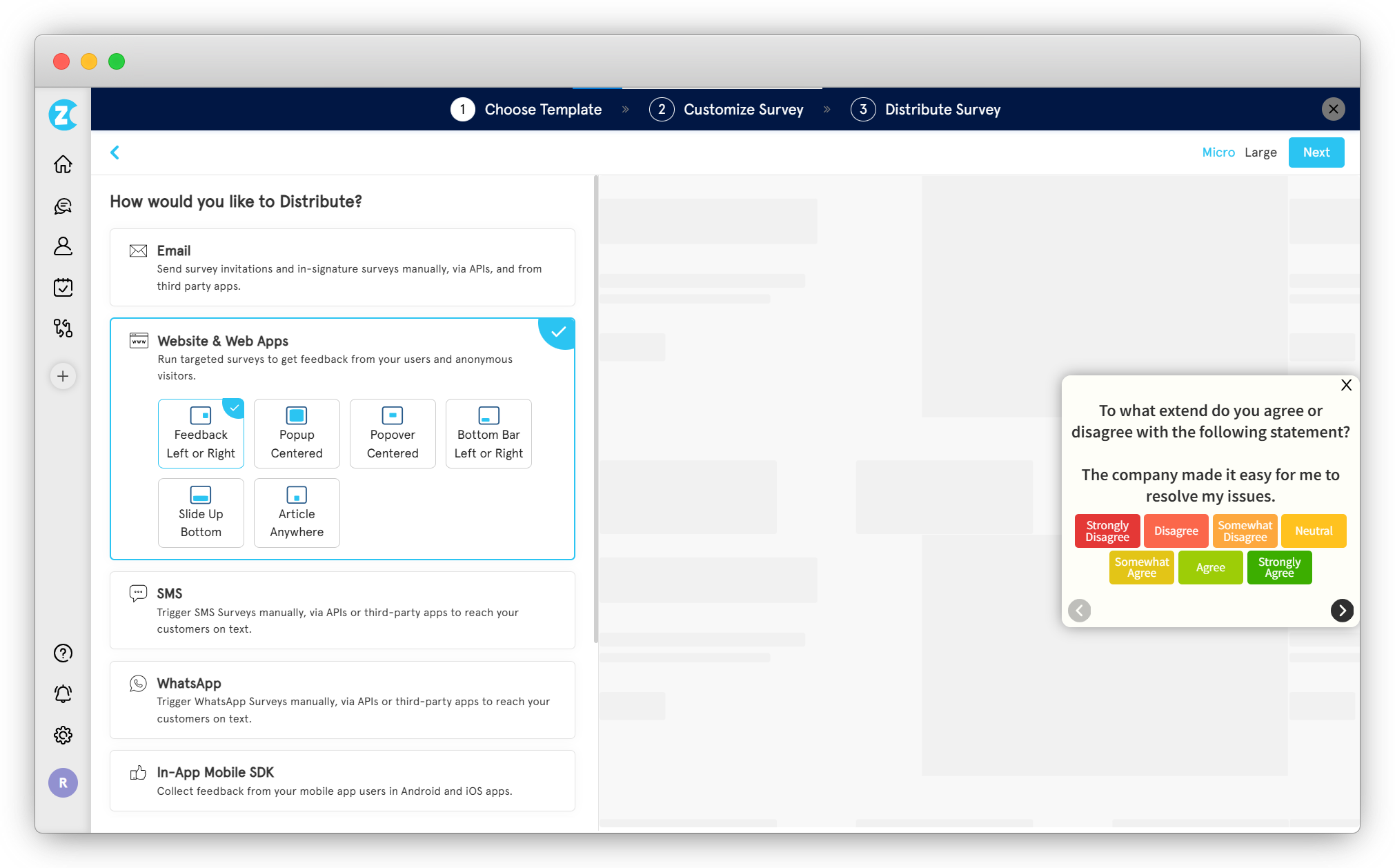The height and width of the screenshot is (868, 1395).
Task: Go to Customize Survey step
Action: click(x=726, y=109)
